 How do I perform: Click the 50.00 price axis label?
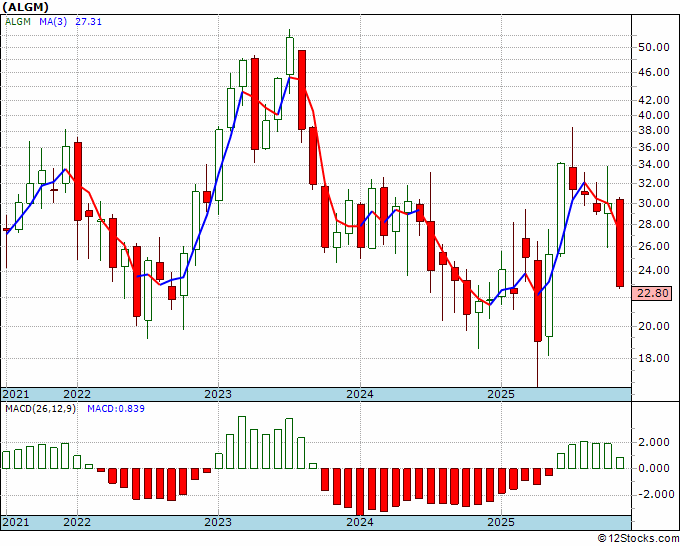(x=653, y=47)
